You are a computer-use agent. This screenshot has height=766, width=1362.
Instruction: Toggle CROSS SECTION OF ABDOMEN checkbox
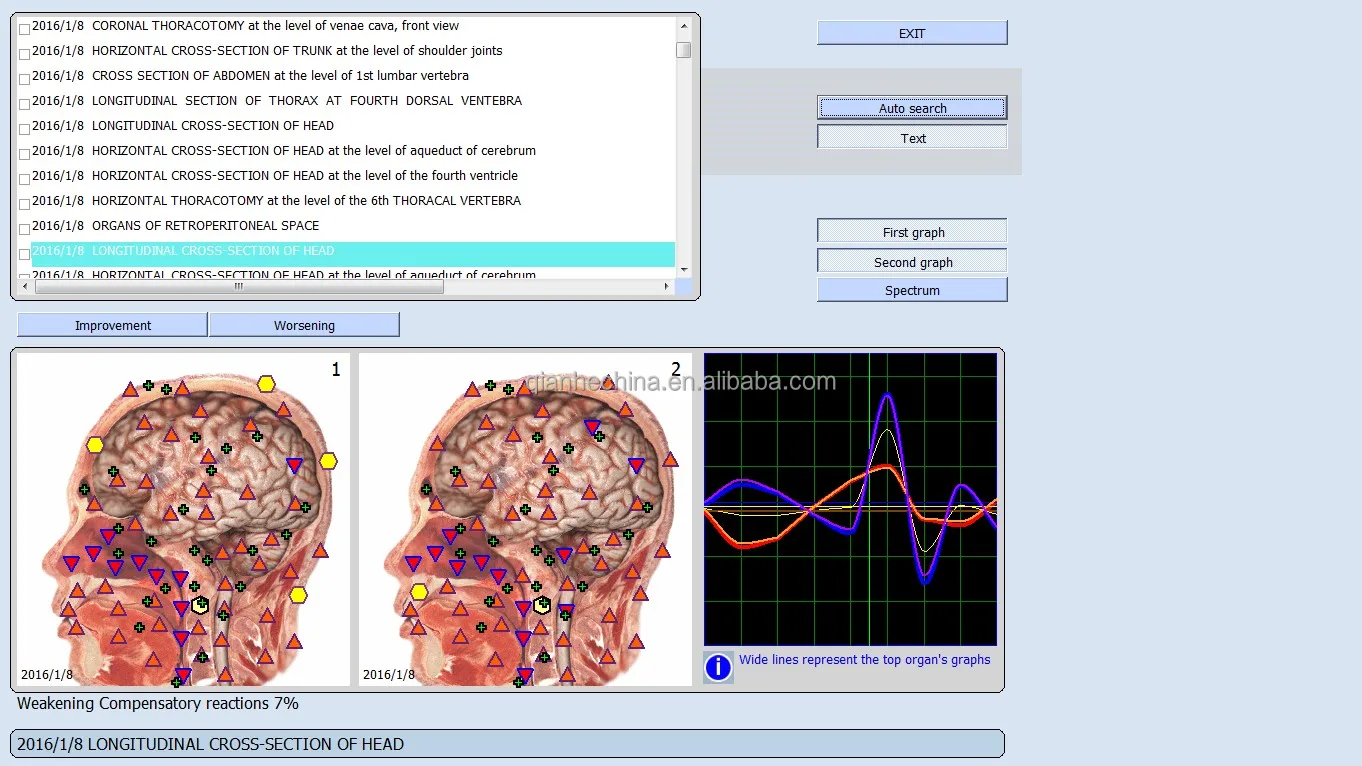[x=25, y=79]
